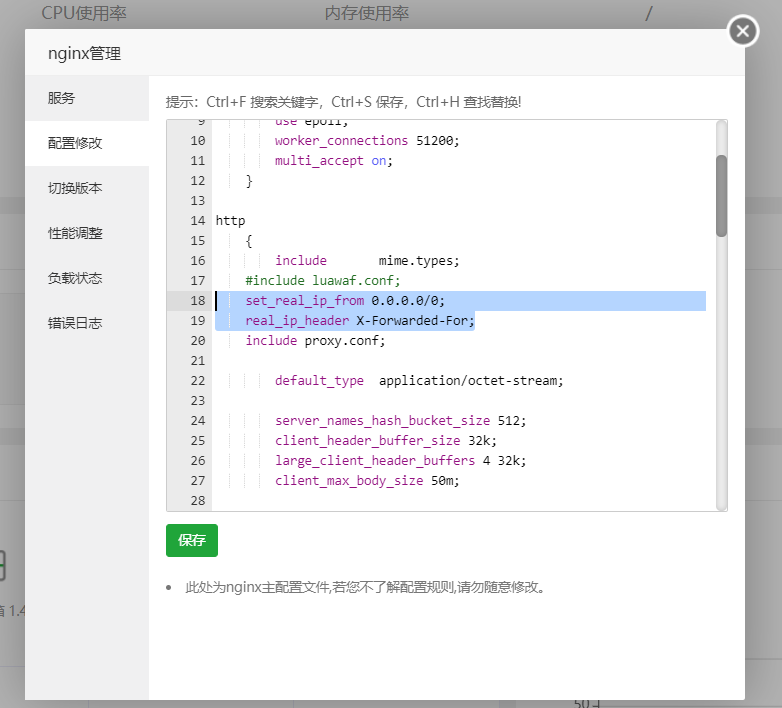Click CPU使用率 label in background page
This screenshot has width=782, height=708.
84,13
